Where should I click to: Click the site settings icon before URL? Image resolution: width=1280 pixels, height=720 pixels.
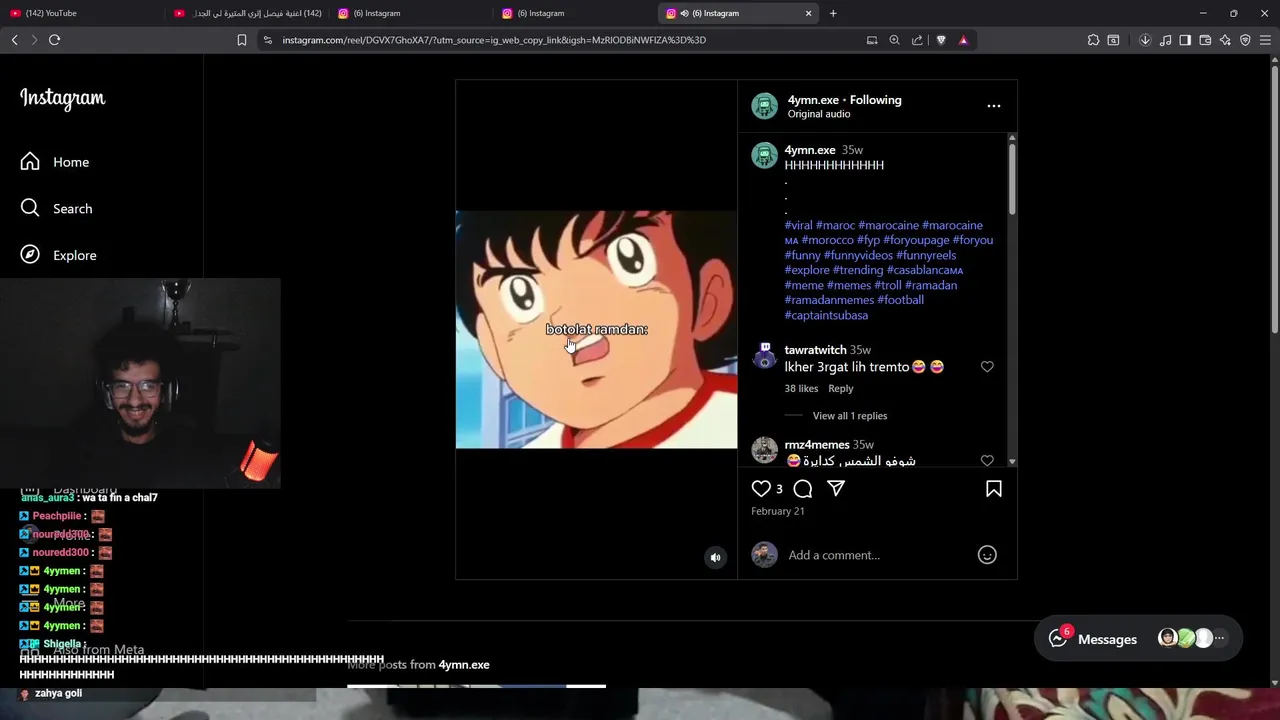(267, 40)
